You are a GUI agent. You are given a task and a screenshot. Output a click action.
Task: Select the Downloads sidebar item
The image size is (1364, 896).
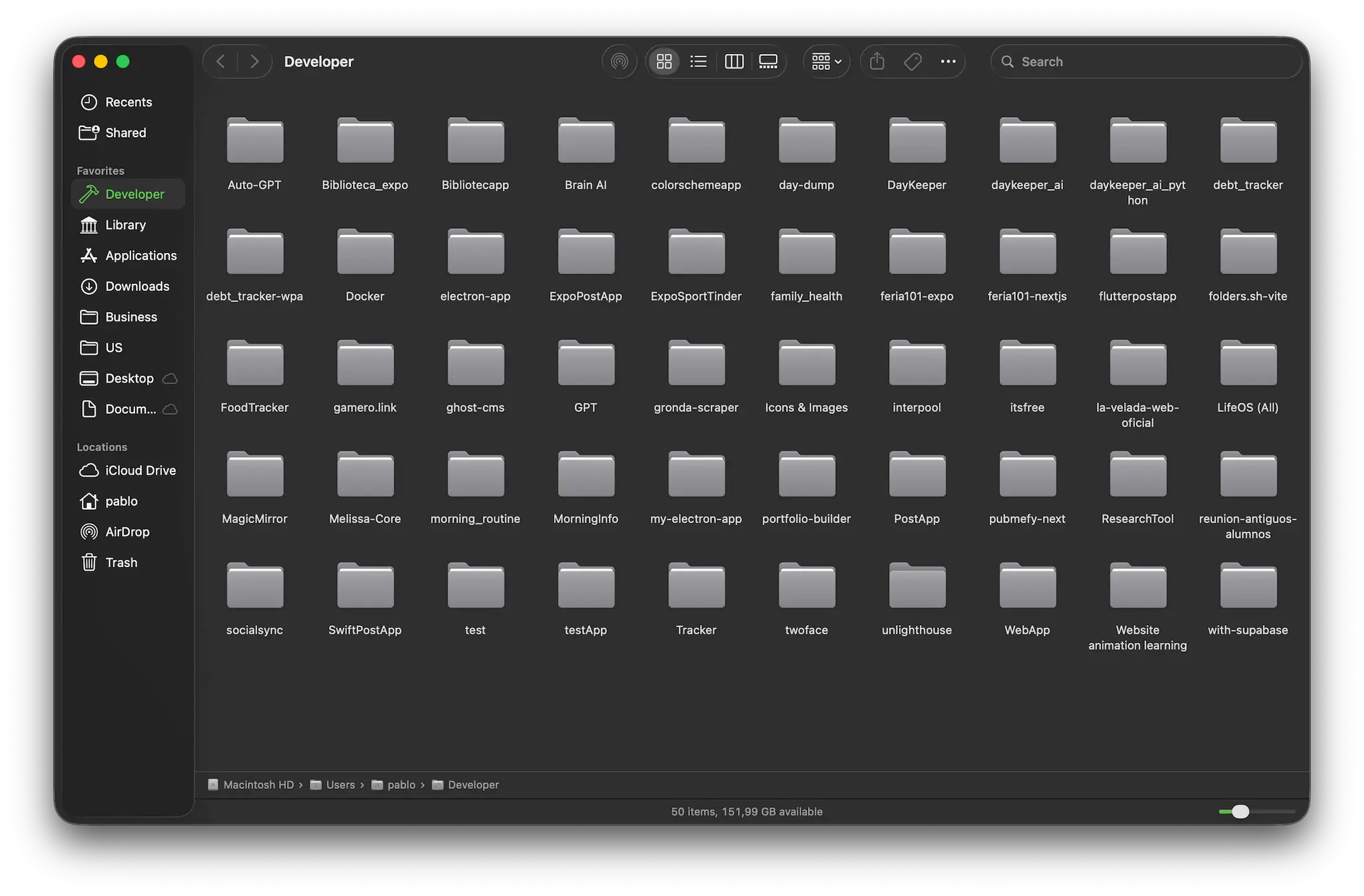[x=137, y=286]
